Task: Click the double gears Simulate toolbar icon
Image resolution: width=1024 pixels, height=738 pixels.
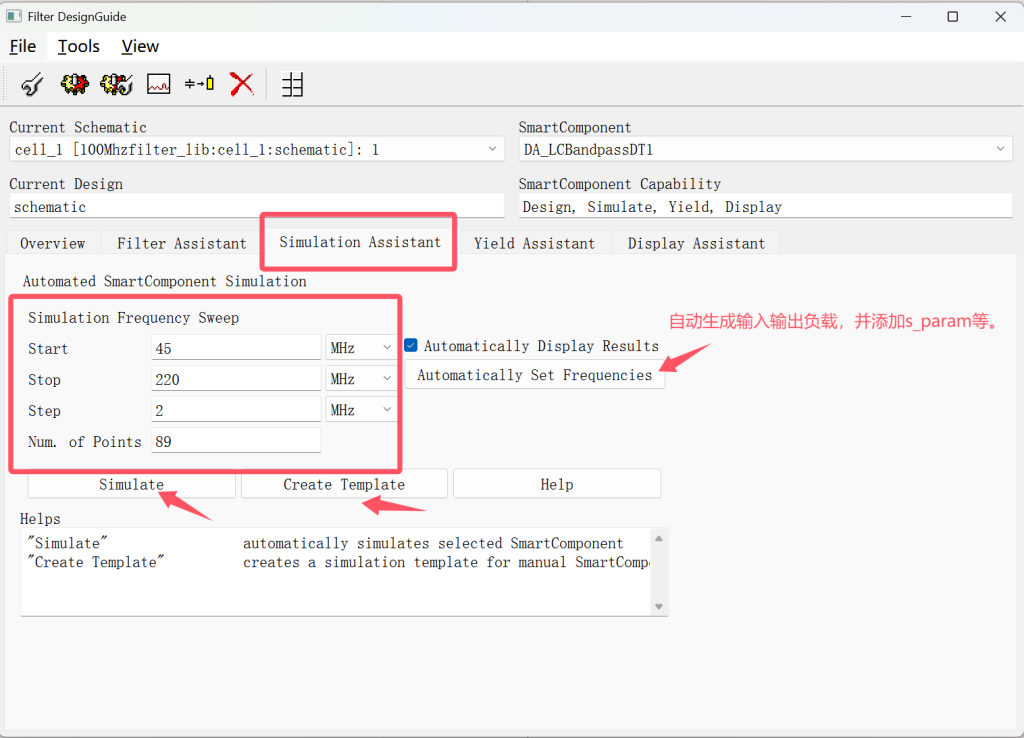Action: [116, 84]
